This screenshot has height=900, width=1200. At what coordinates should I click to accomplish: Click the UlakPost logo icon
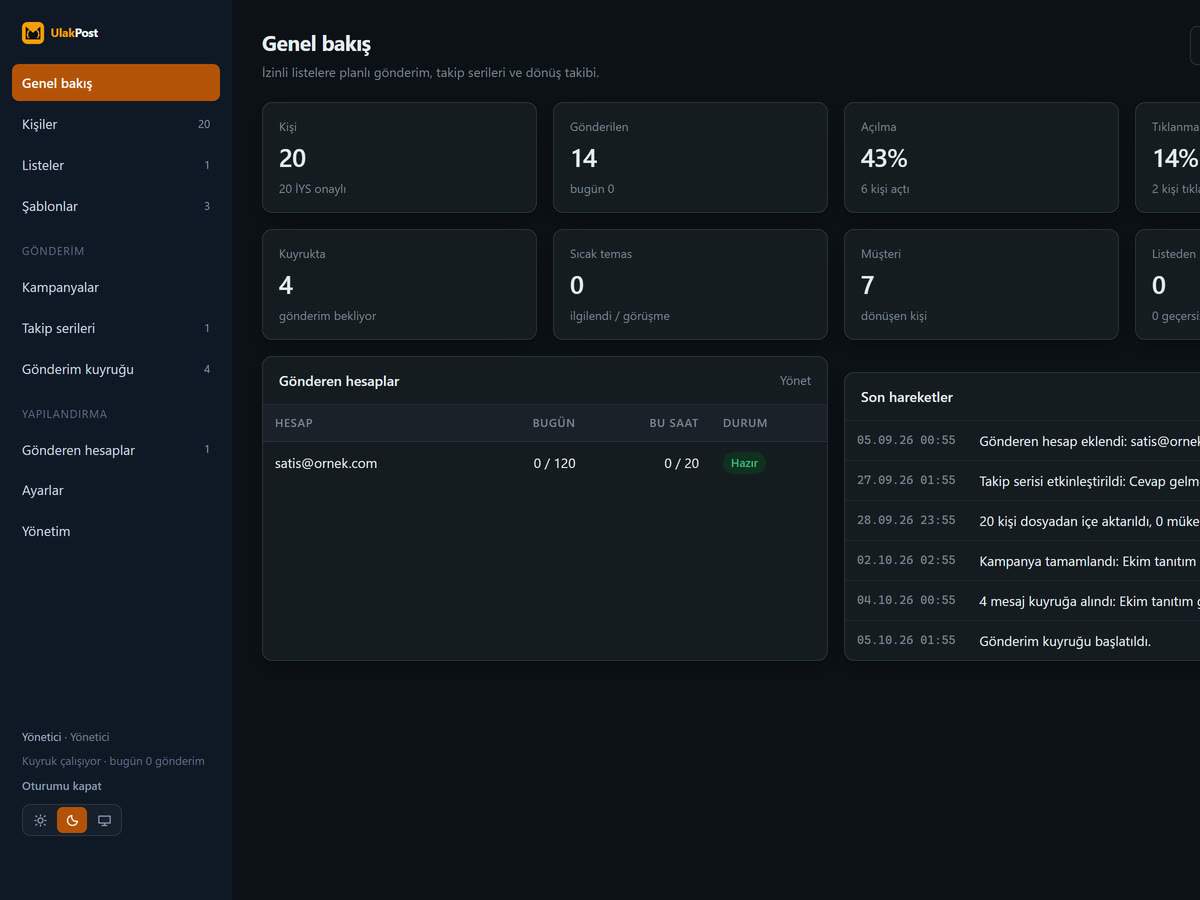[33, 33]
